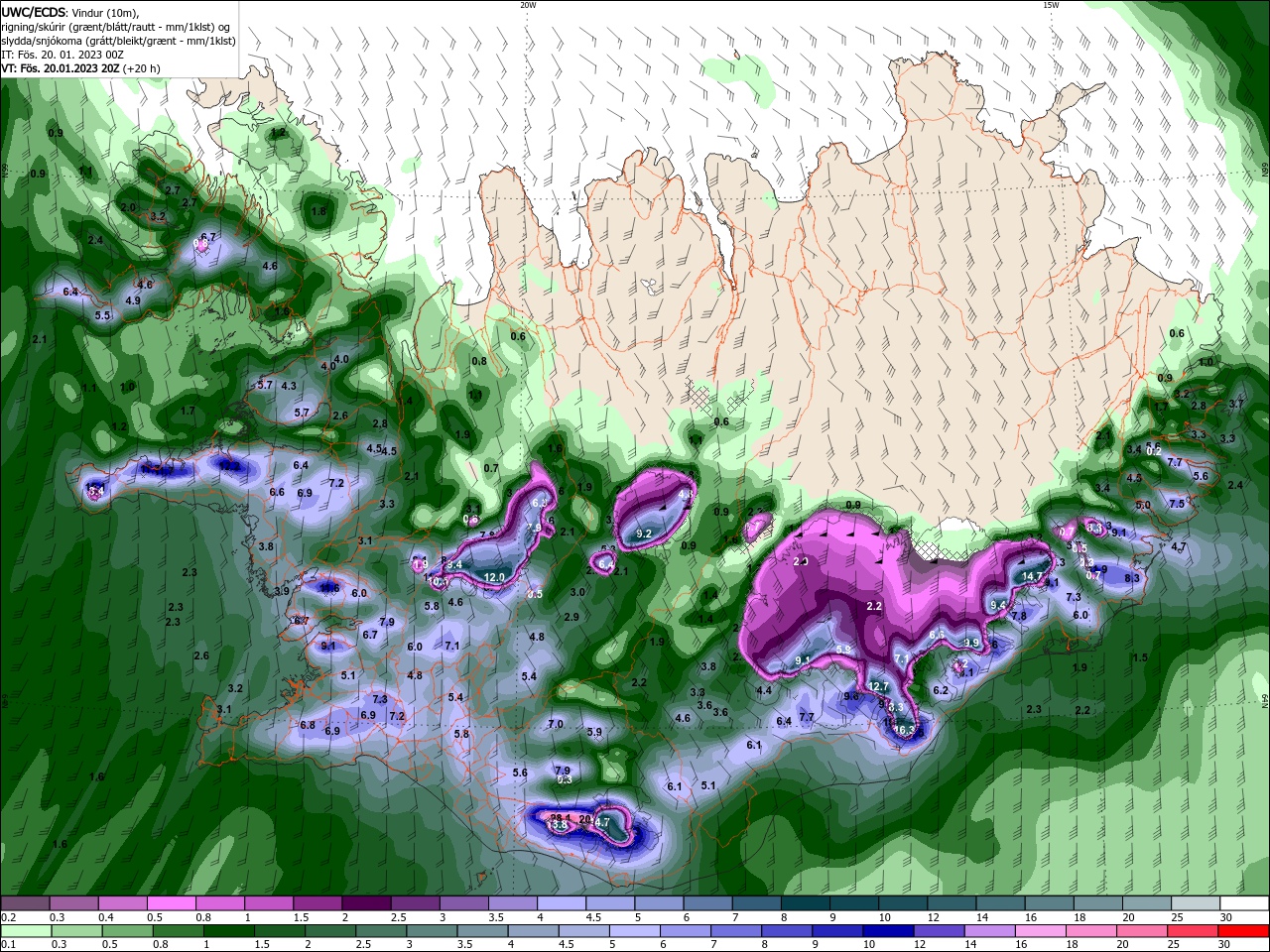Click the 7.5 value on map

pyautogui.click(x=1177, y=504)
